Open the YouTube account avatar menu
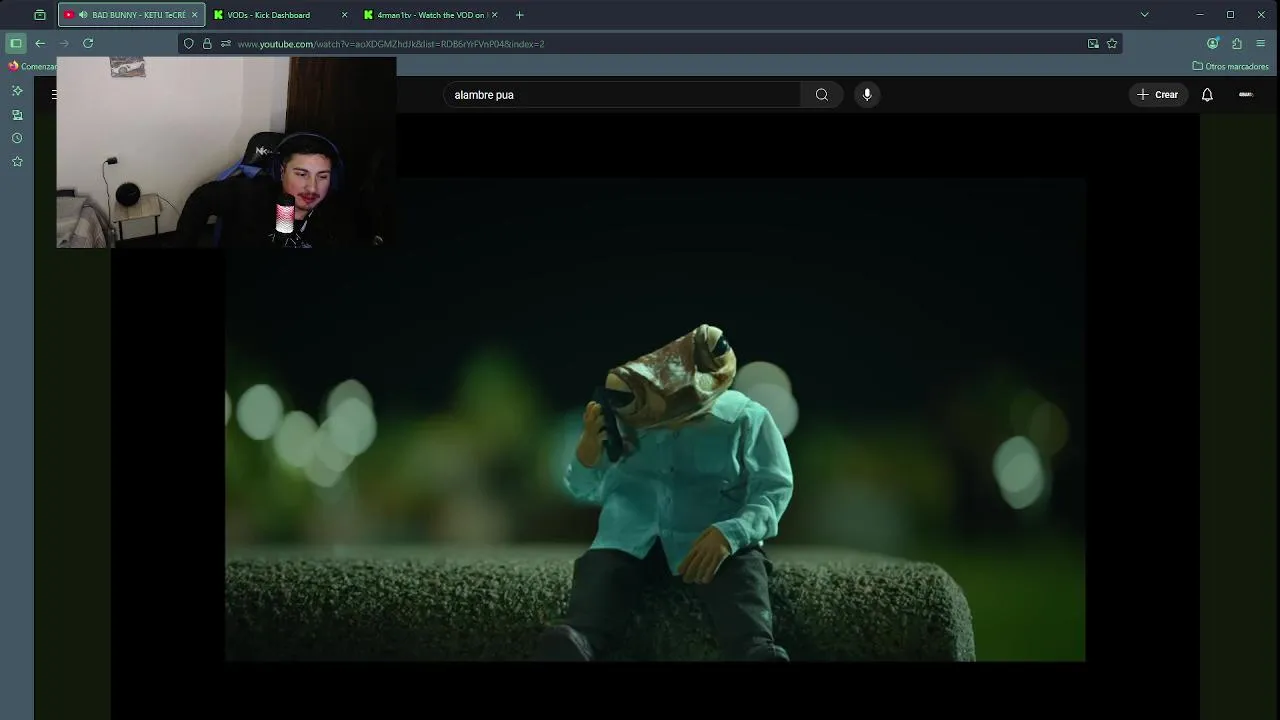This screenshot has height=720, width=1280. 1246,95
